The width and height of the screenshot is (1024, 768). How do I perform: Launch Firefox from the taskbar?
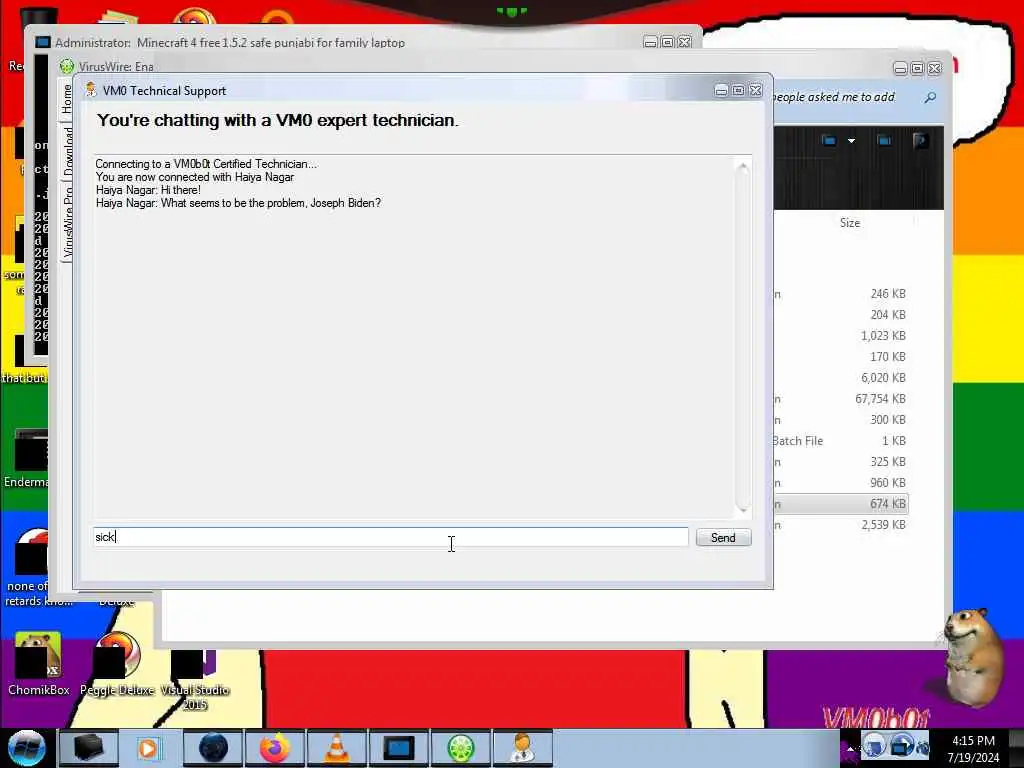(x=275, y=748)
